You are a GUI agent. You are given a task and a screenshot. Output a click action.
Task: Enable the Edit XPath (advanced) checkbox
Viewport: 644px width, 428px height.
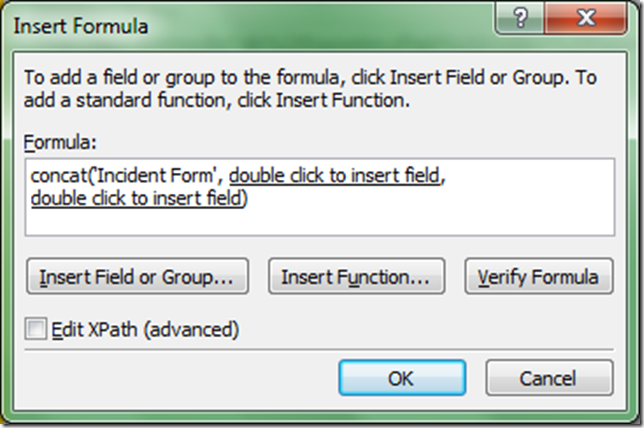point(36,328)
